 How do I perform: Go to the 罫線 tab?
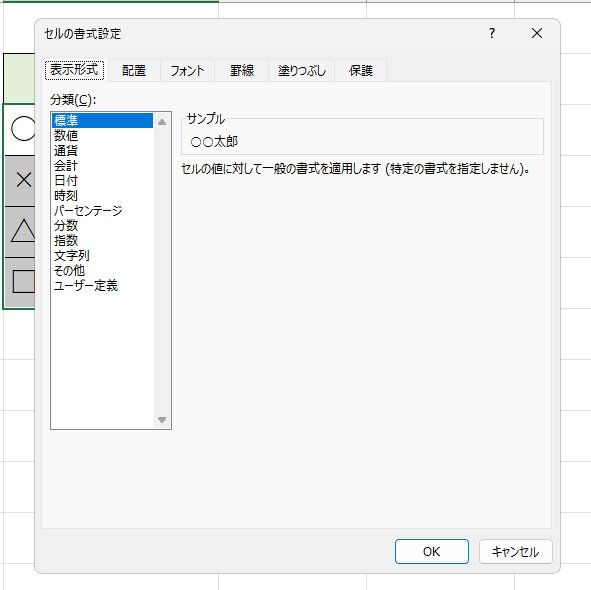(x=242, y=70)
